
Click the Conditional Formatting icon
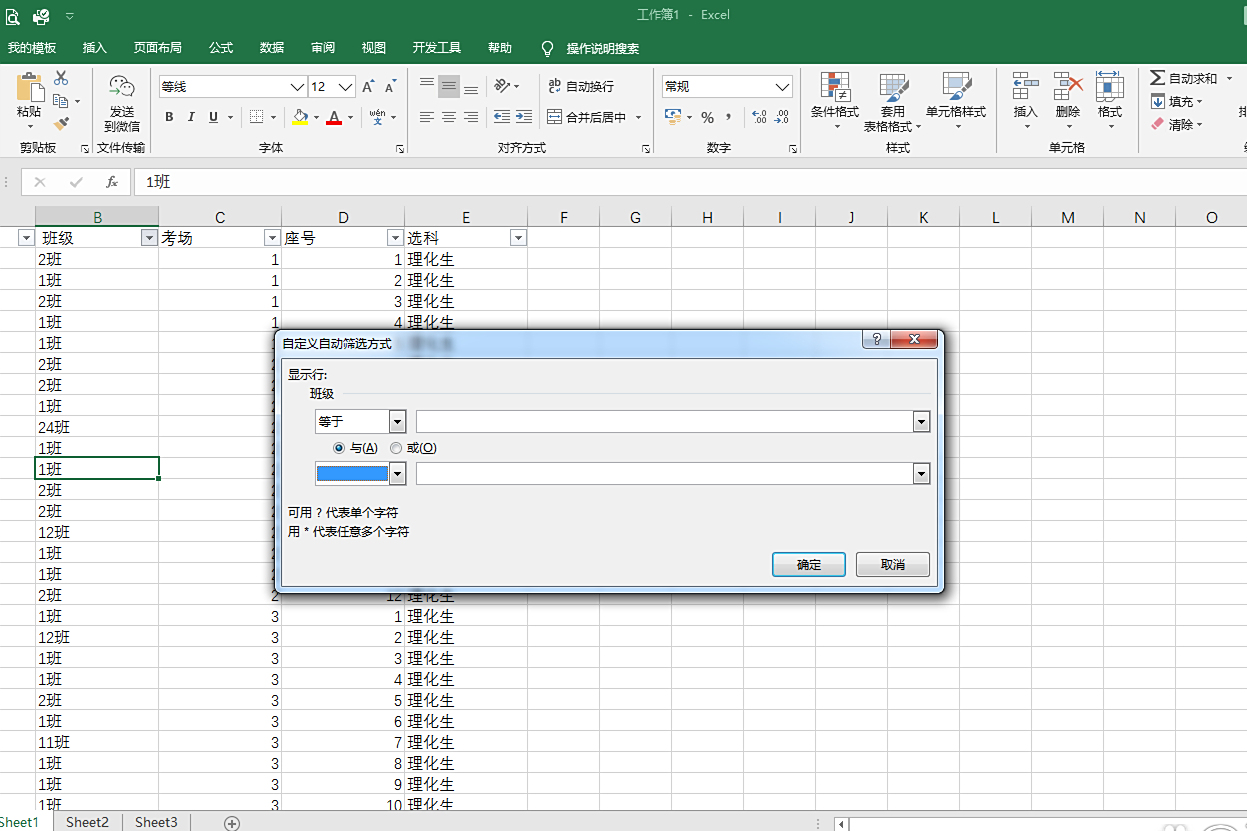[834, 89]
